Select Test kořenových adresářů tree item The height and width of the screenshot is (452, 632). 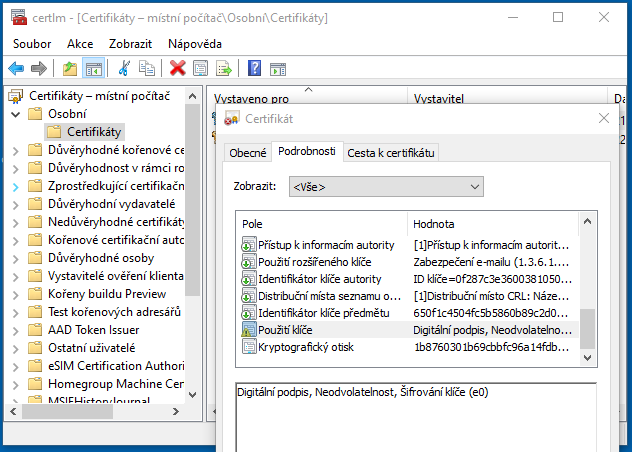(x=114, y=312)
